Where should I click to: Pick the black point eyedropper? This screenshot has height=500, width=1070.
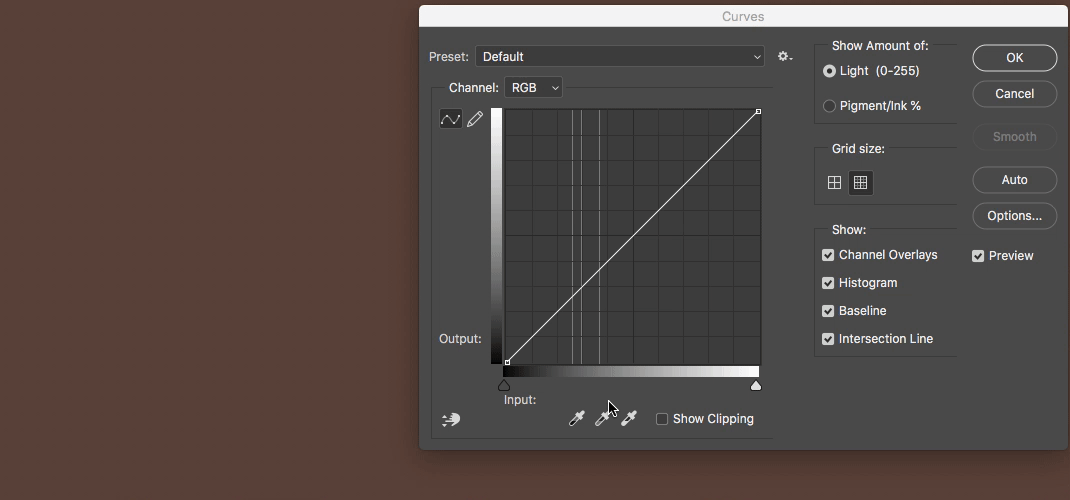click(577, 419)
